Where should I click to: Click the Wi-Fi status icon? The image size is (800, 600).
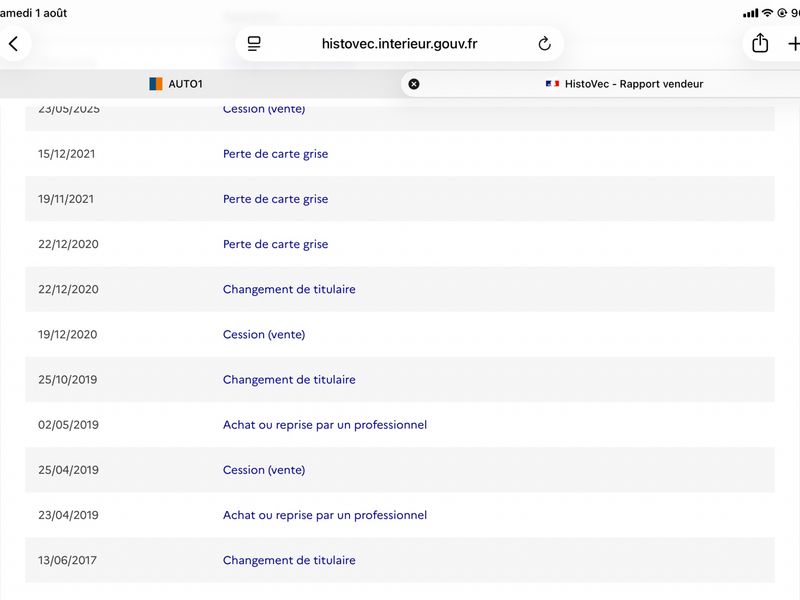point(767,13)
